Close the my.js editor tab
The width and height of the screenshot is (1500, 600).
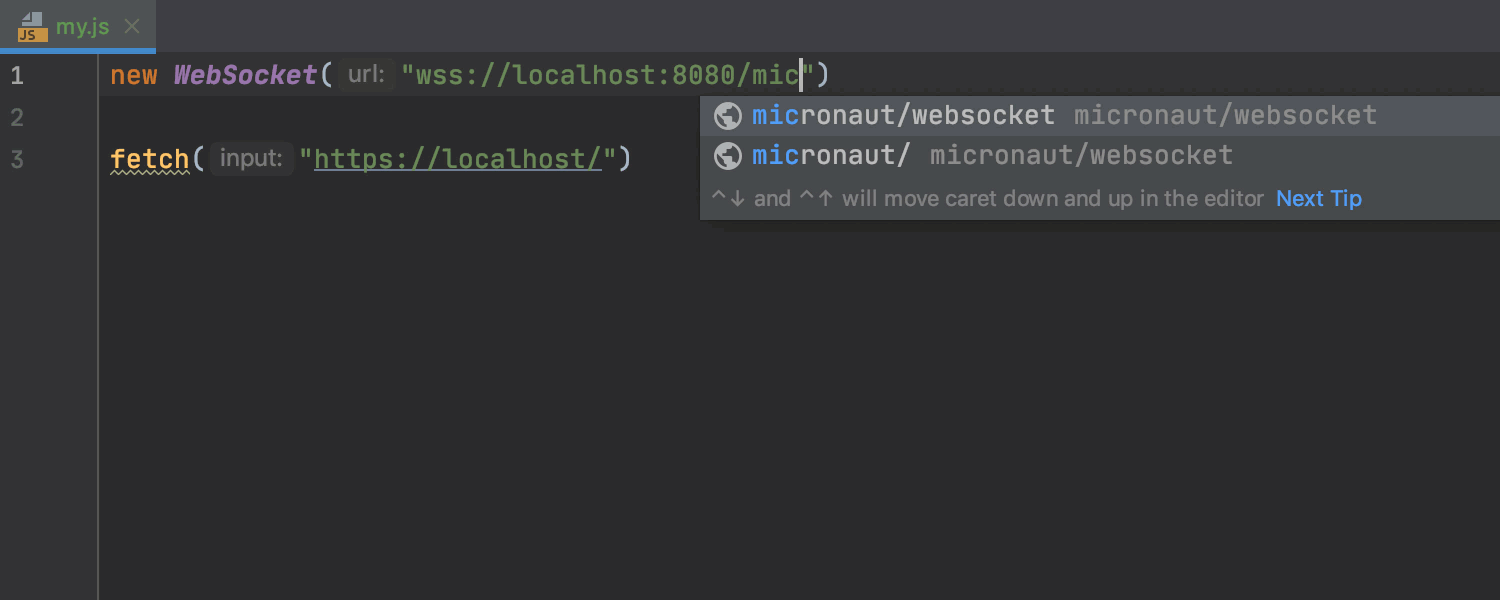132,27
